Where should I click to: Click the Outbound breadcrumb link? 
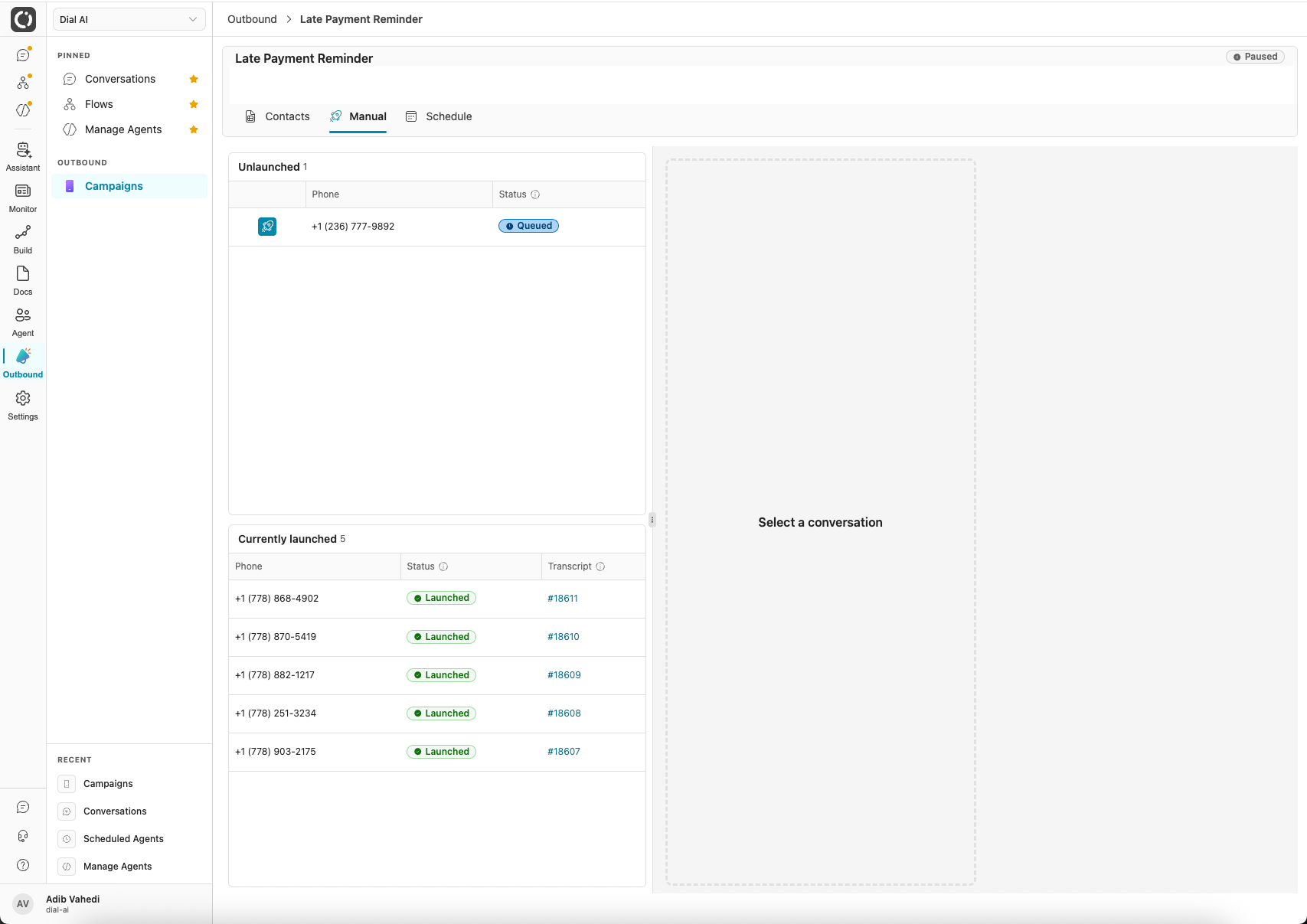pos(252,19)
